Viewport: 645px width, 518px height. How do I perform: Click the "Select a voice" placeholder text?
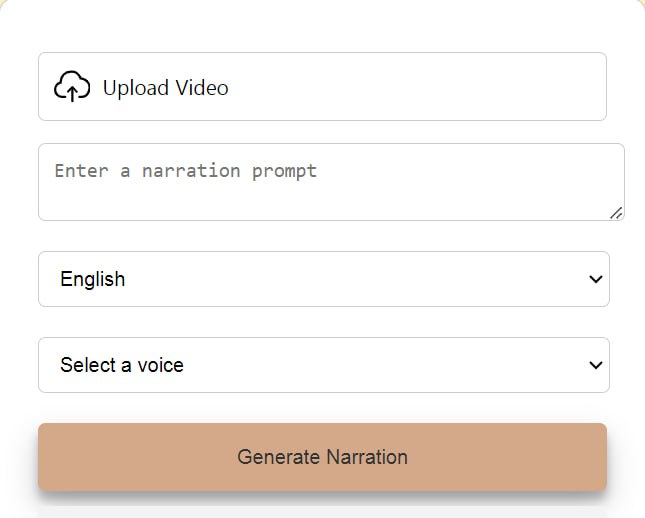[x=122, y=365]
